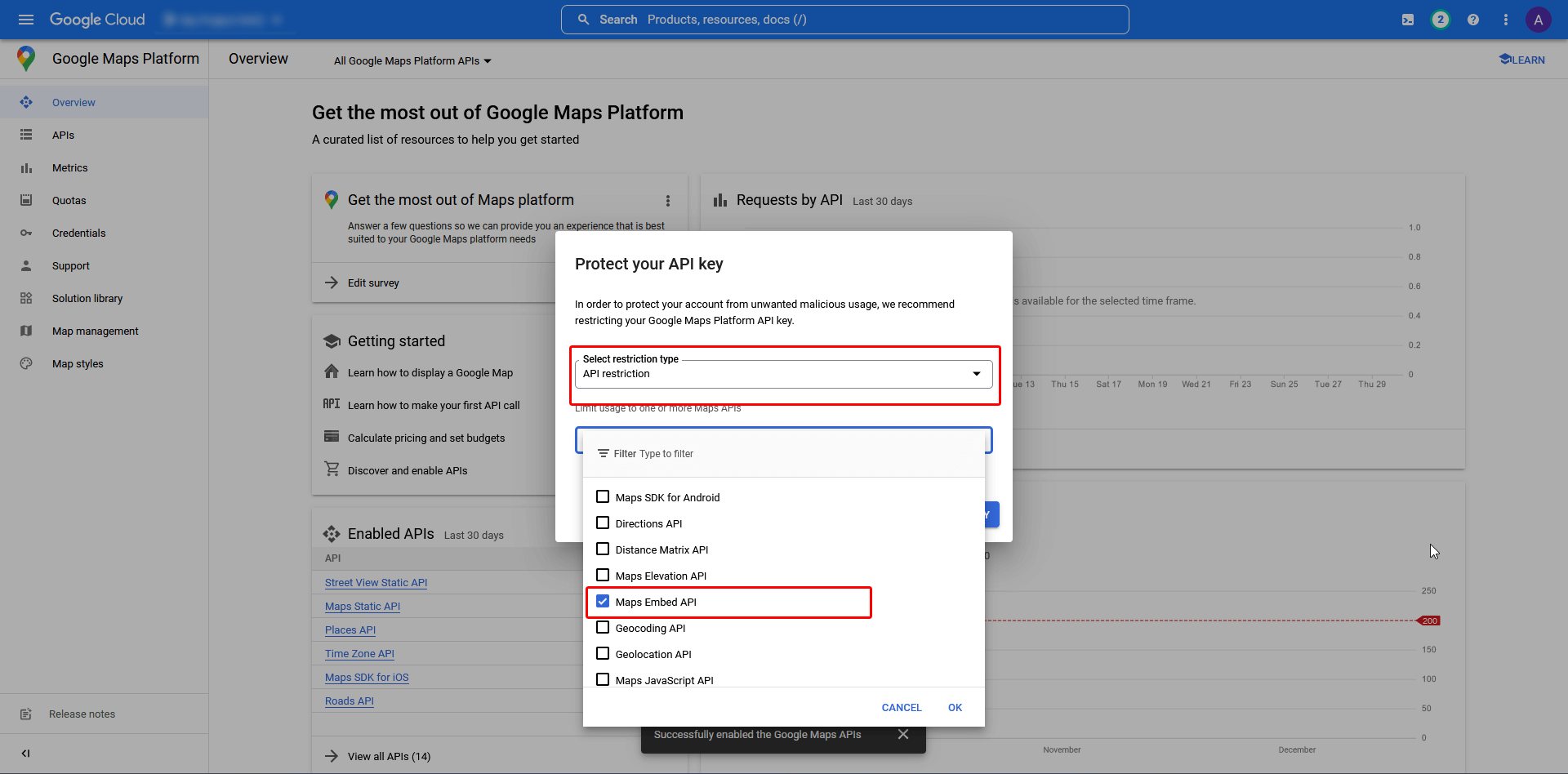
Task: Check the Directions API checkbox
Action: click(x=603, y=523)
